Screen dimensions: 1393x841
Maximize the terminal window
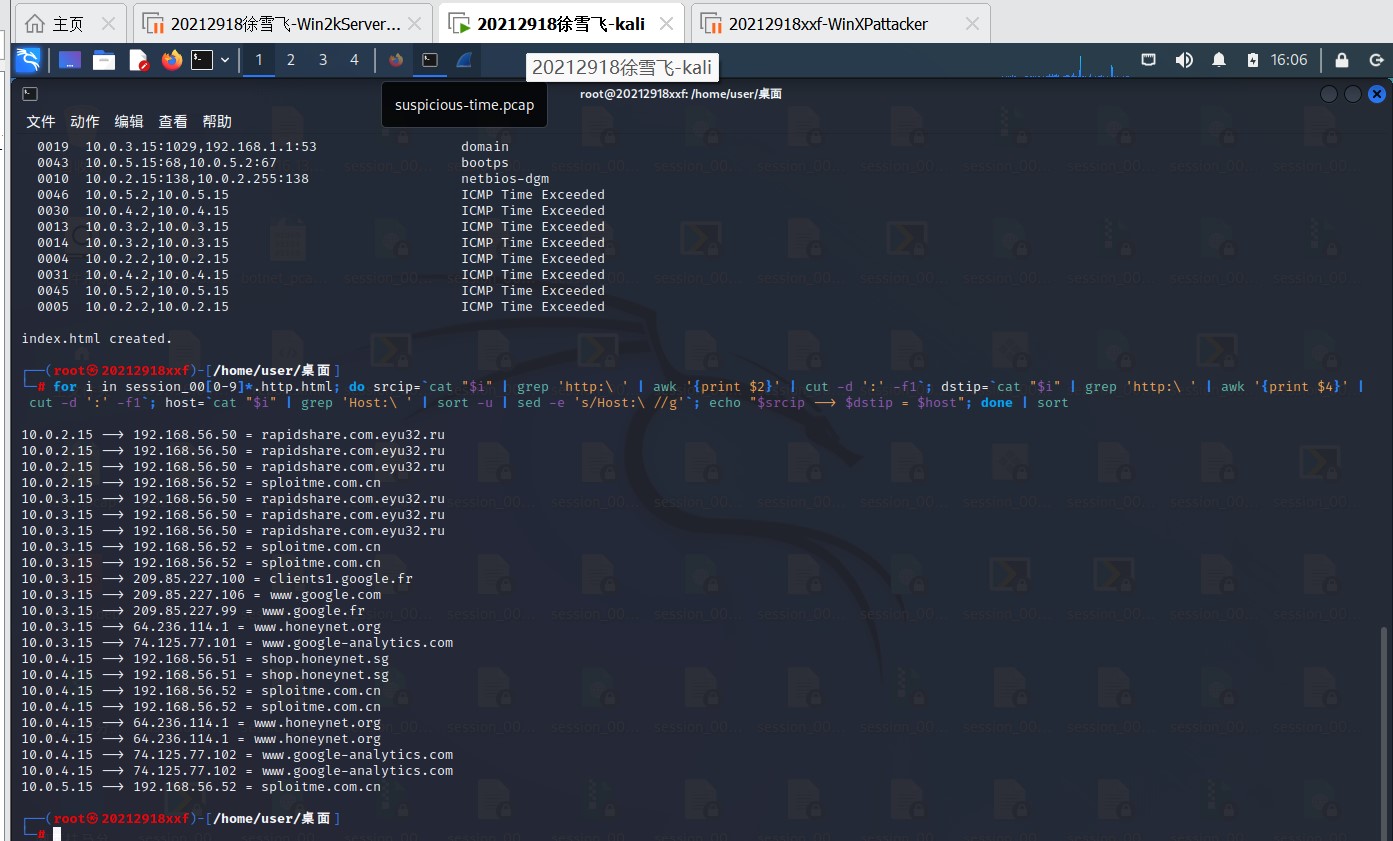pyautogui.click(x=1353, y=94)
